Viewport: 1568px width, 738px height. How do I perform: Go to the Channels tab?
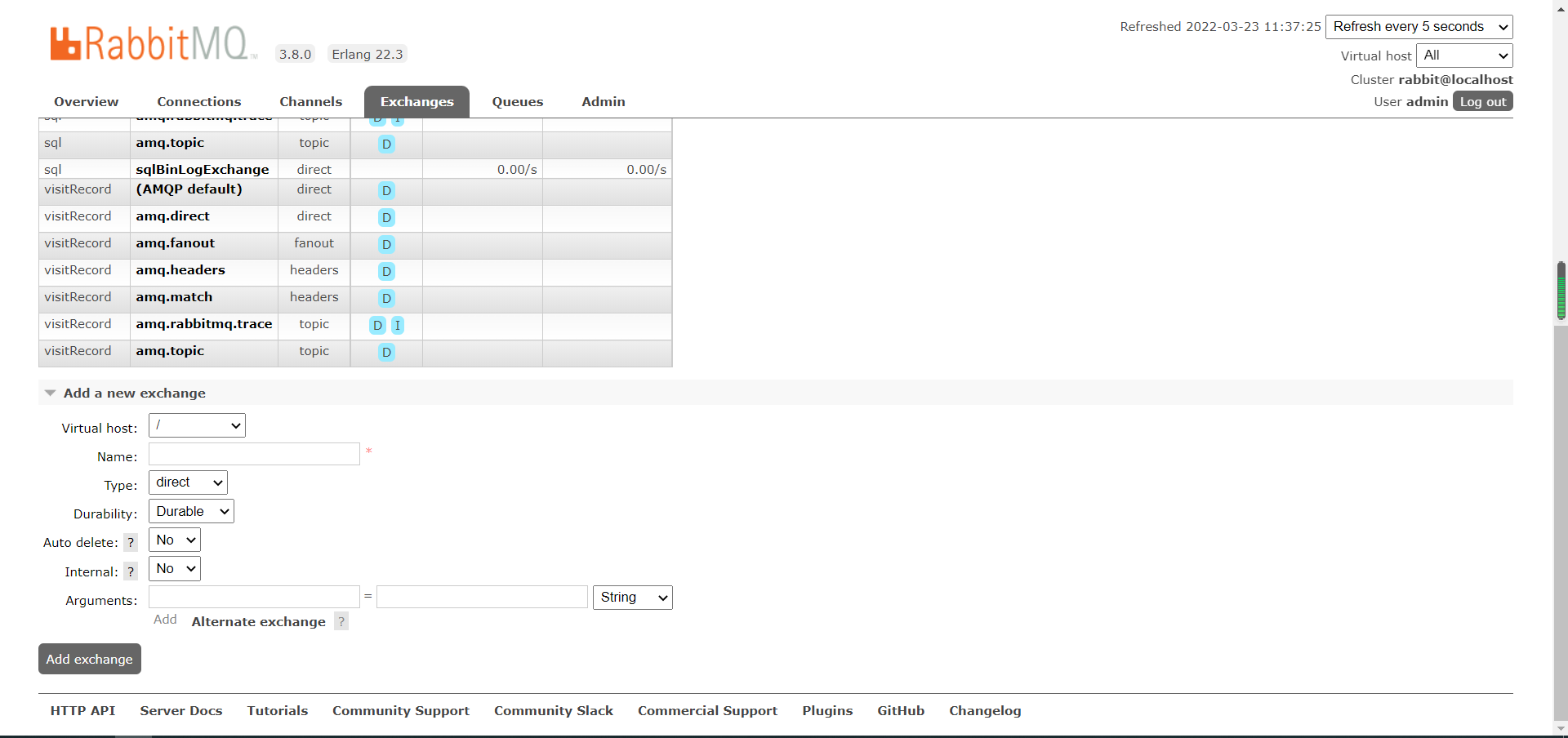[x=311, y=102]
